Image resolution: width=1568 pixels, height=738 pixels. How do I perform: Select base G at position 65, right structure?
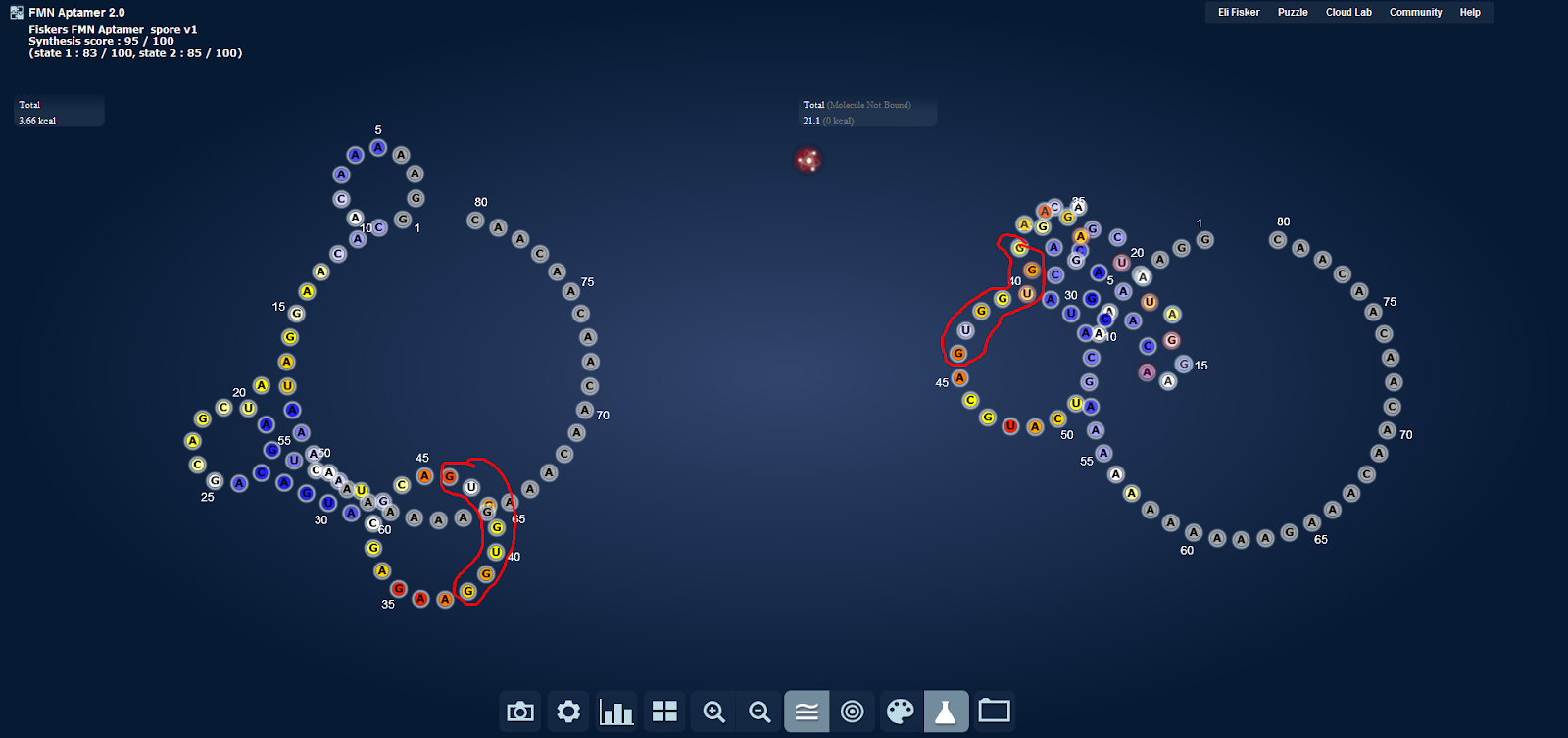click(x=1290, y=532)
